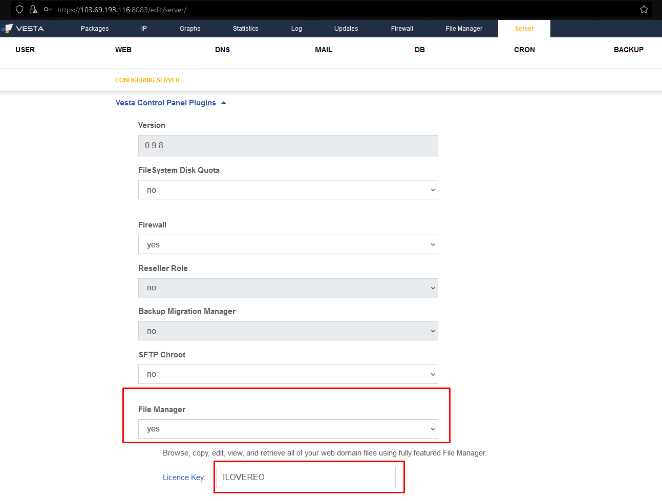Open the File Manager tab in the top menu
Image resolution: width=662 pixels, height=501 pixels.
464,29
